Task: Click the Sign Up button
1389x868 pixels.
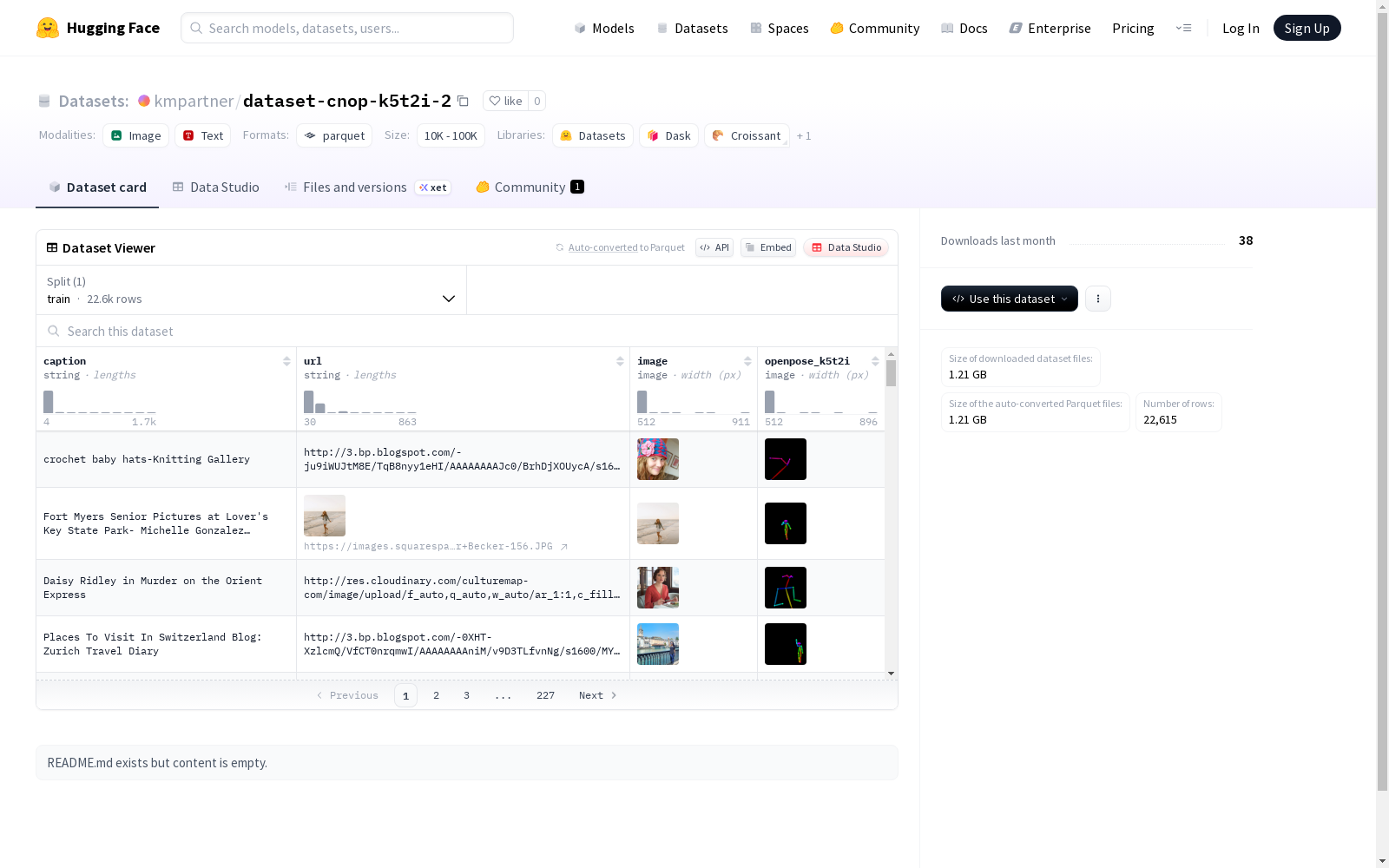Action: coord(1307,28)
